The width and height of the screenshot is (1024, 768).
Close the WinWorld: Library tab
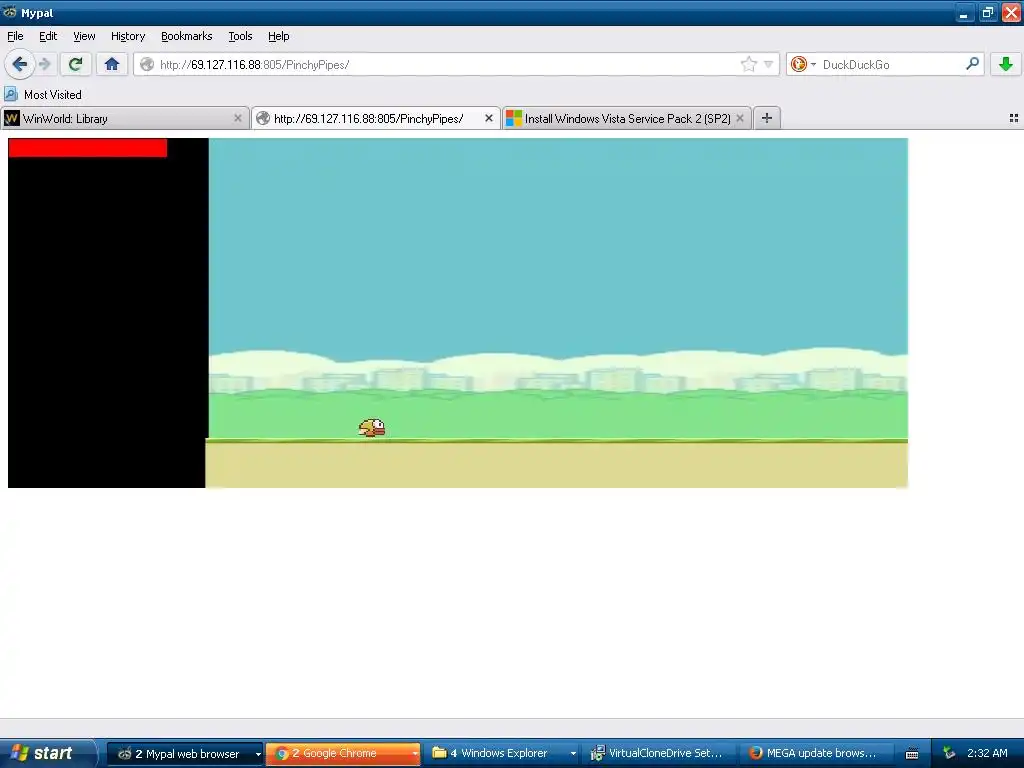238,118
